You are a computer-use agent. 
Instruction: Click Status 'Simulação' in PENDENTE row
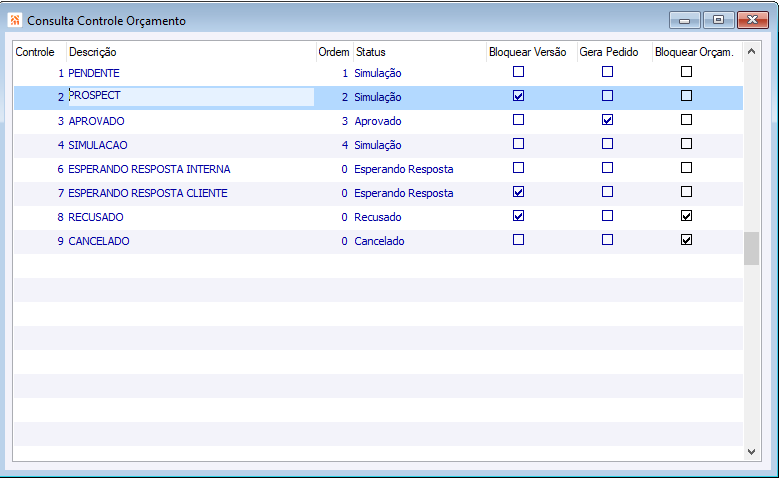click(378, 73)
